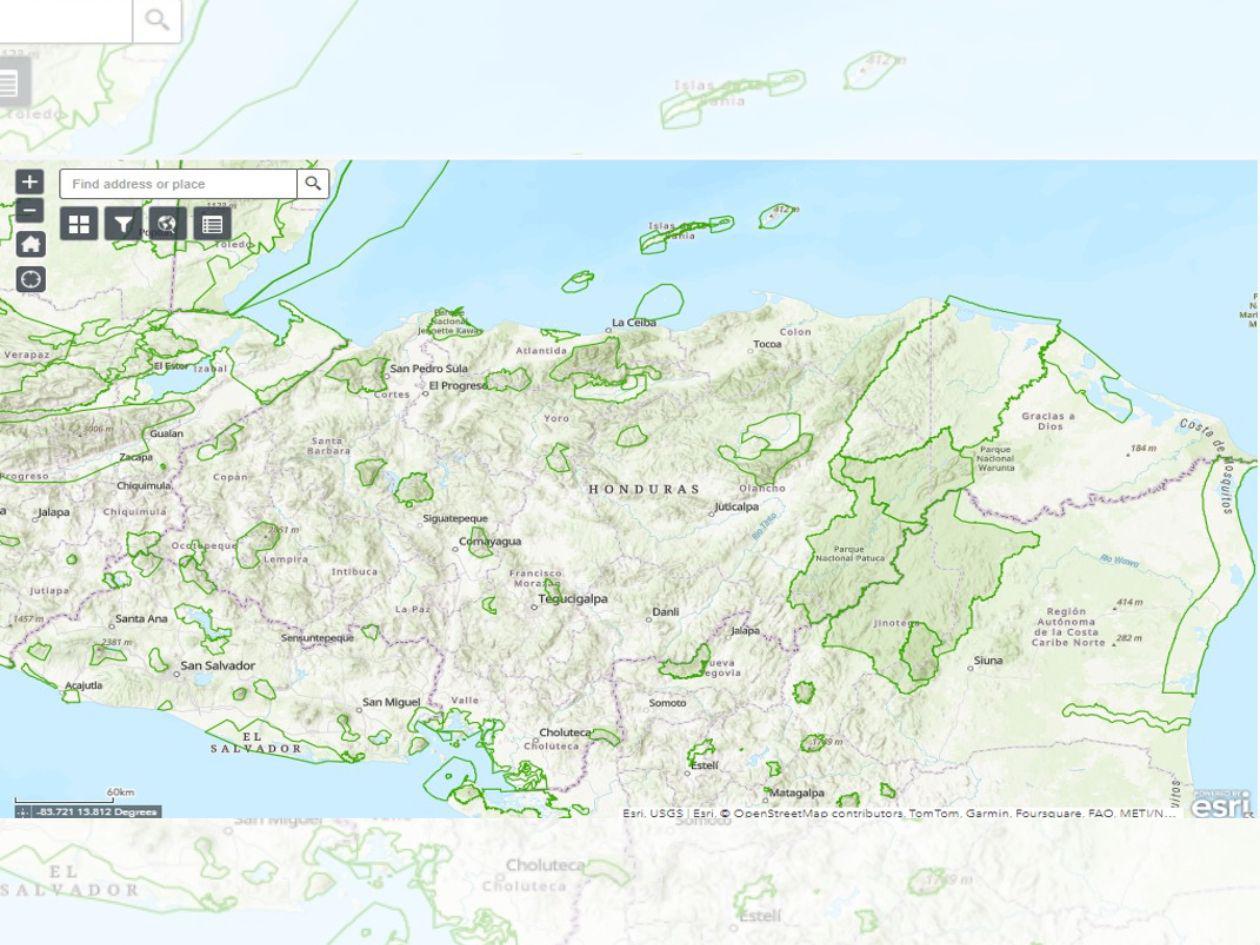The image size is (1260, 945).
Task: Click the zoom in plus button
Action: [x=30, y=182]
